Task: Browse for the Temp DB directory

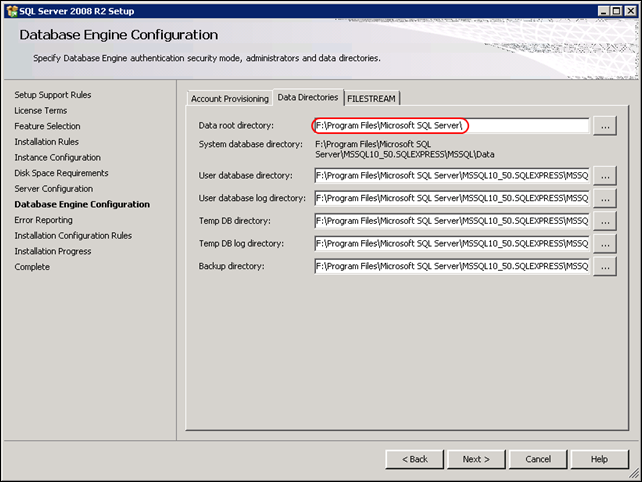Action: 605,222
